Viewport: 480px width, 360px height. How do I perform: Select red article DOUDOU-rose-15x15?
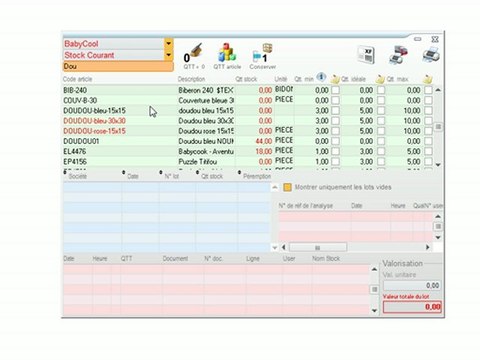click(x=248, y=131)
